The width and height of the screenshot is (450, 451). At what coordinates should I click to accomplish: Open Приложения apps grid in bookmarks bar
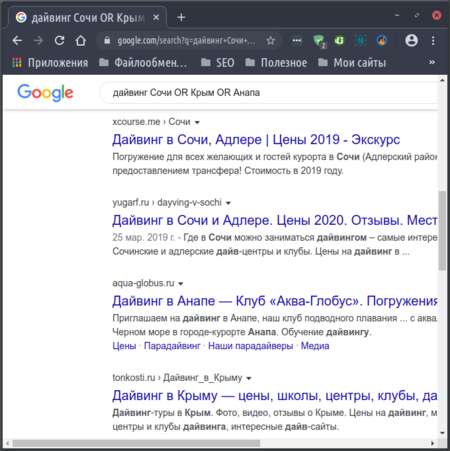50,63
